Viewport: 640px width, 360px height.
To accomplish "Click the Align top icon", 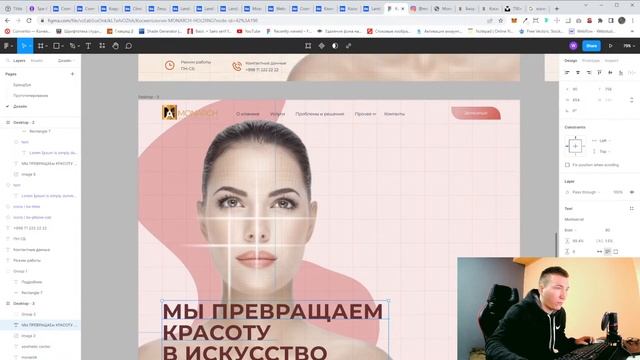I will click(599, 72).
